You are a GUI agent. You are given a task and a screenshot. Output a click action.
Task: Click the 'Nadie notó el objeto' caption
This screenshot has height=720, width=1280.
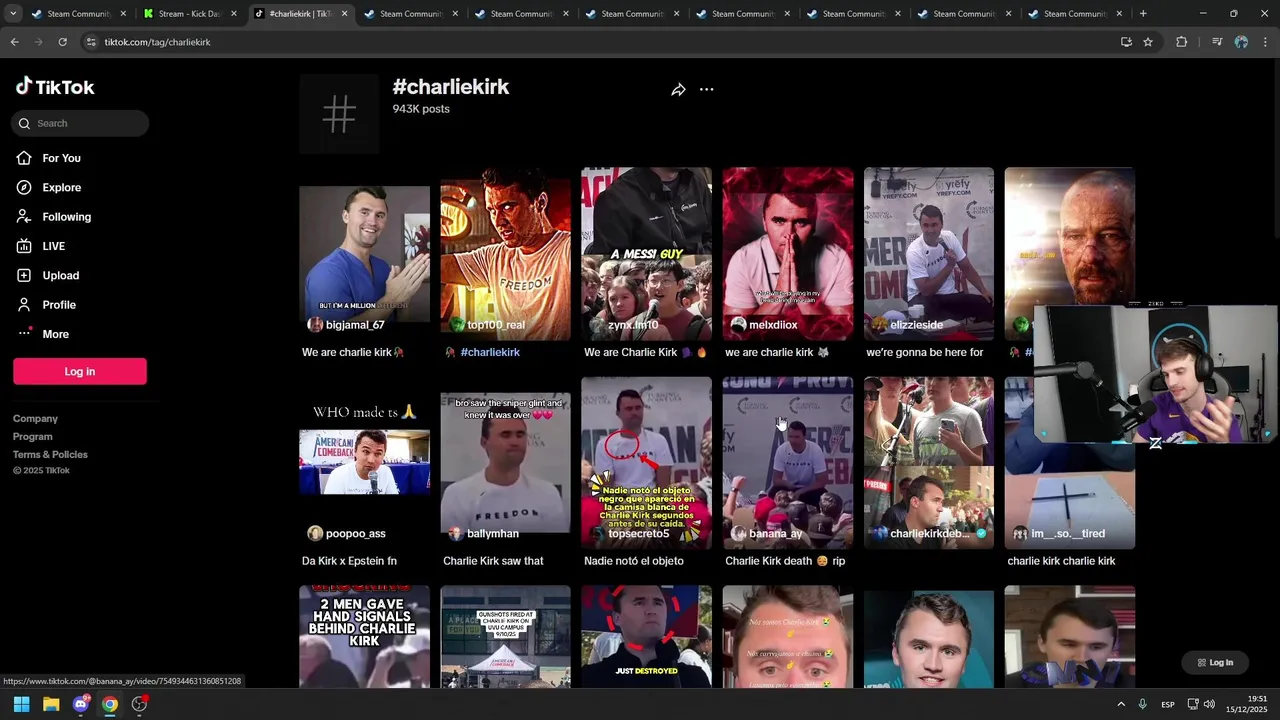tap(634, 561)
